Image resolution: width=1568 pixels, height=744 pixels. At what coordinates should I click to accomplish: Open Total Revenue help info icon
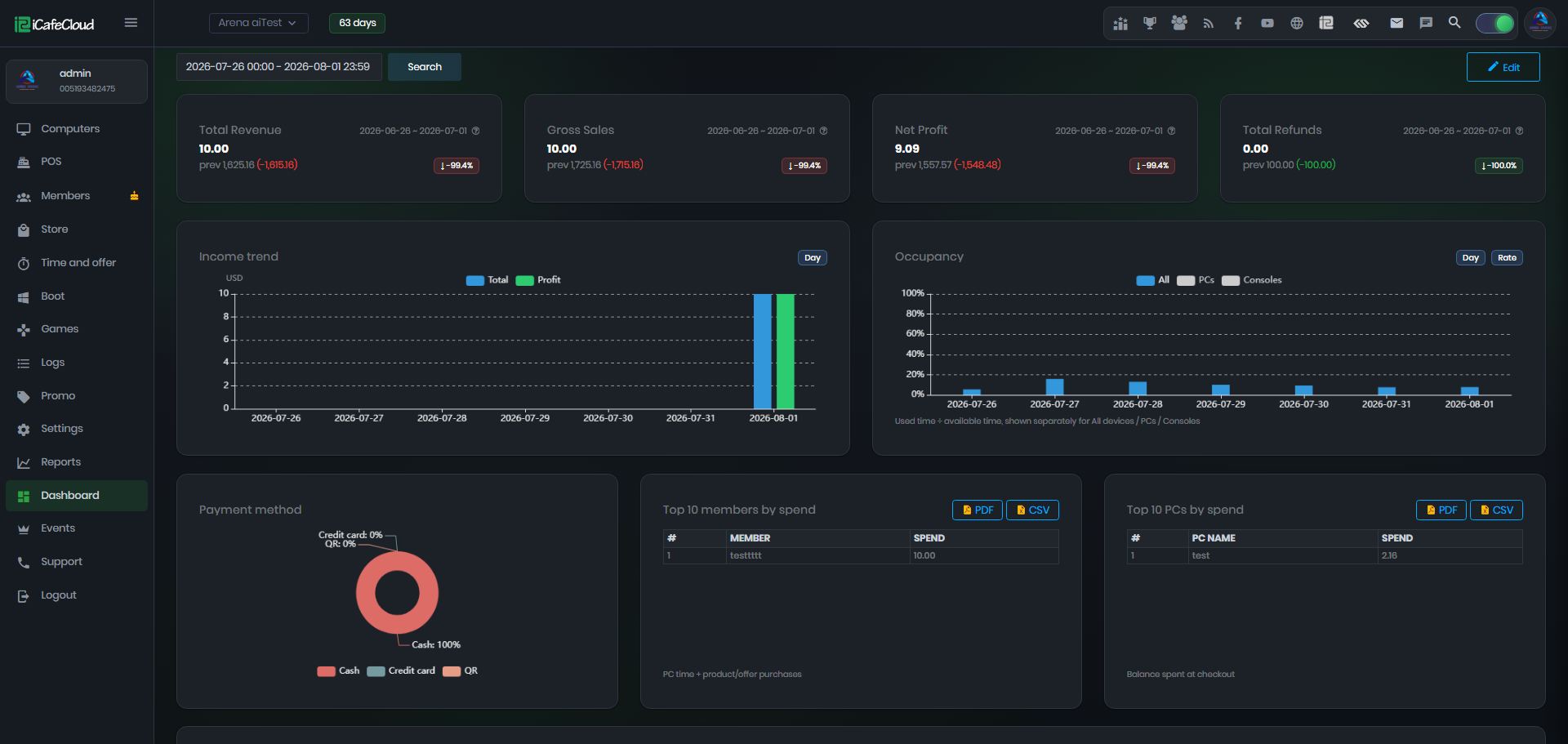475,131
